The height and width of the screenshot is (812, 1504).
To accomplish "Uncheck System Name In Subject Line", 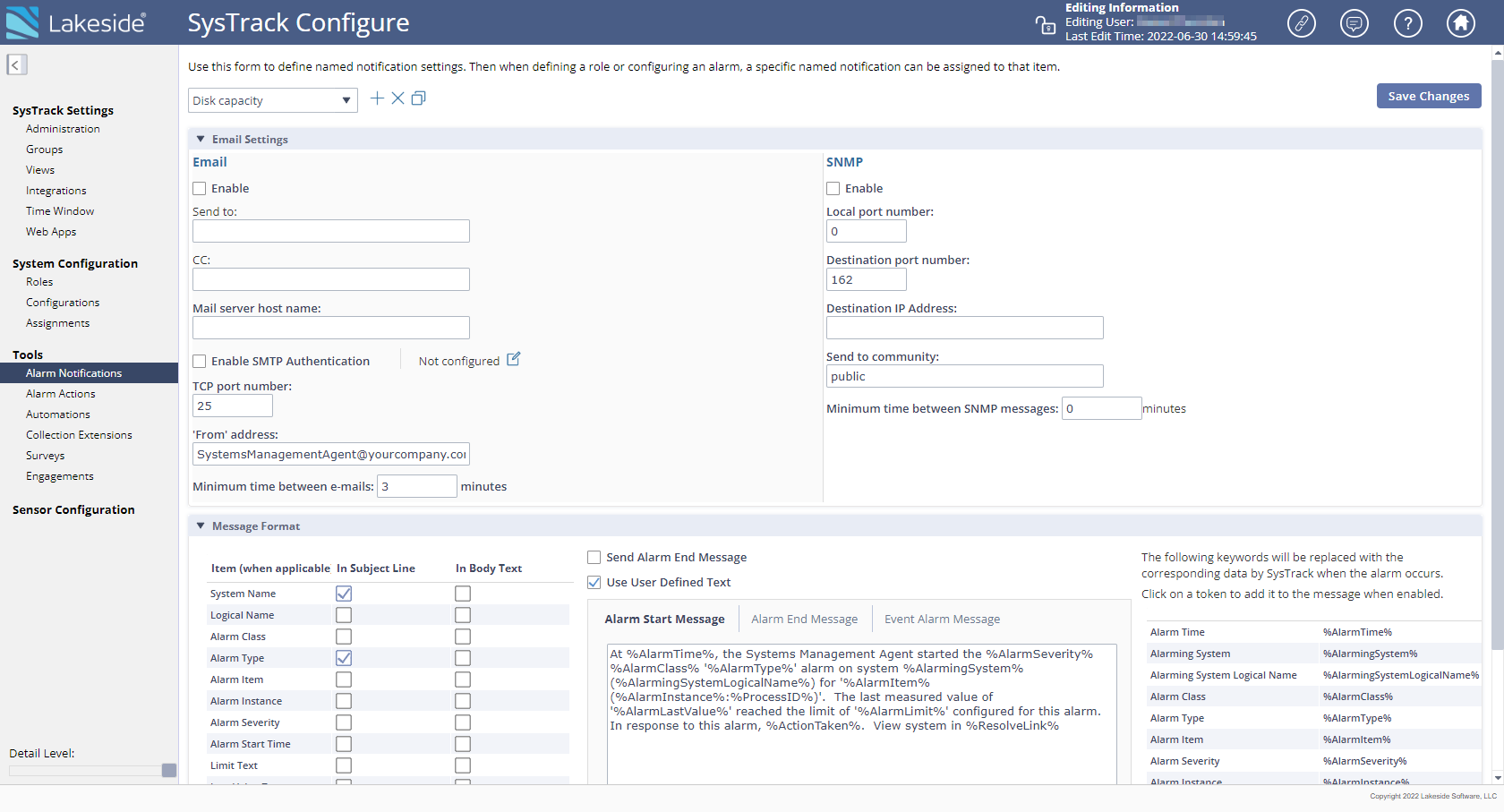I will [344, 594].
